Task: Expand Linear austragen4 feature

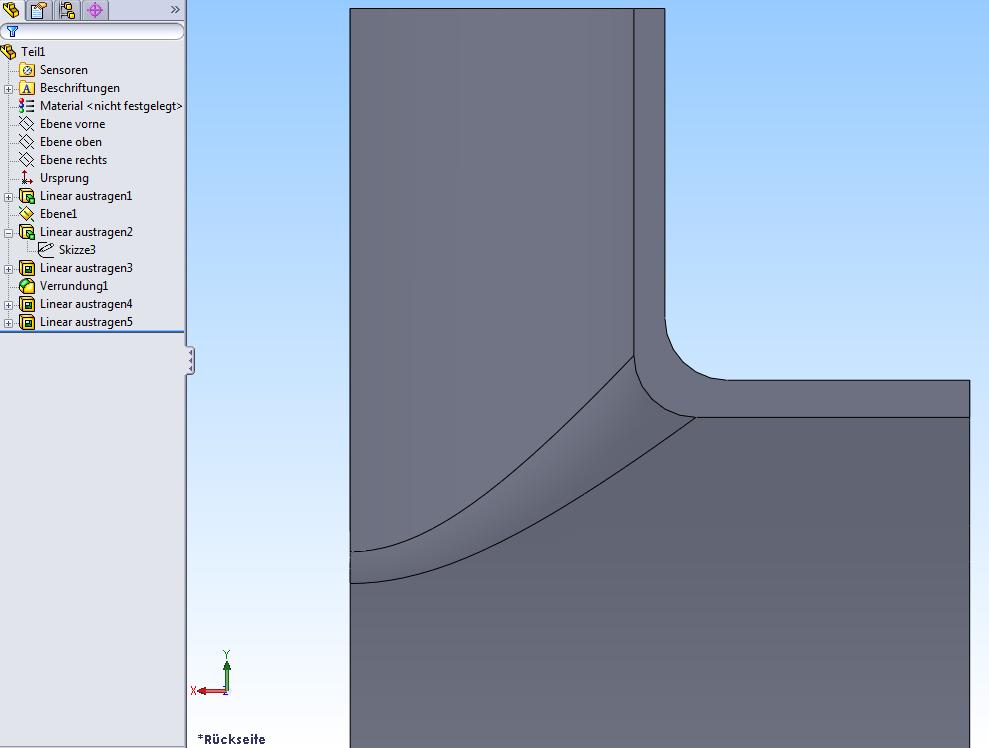Action: point(8,305)
